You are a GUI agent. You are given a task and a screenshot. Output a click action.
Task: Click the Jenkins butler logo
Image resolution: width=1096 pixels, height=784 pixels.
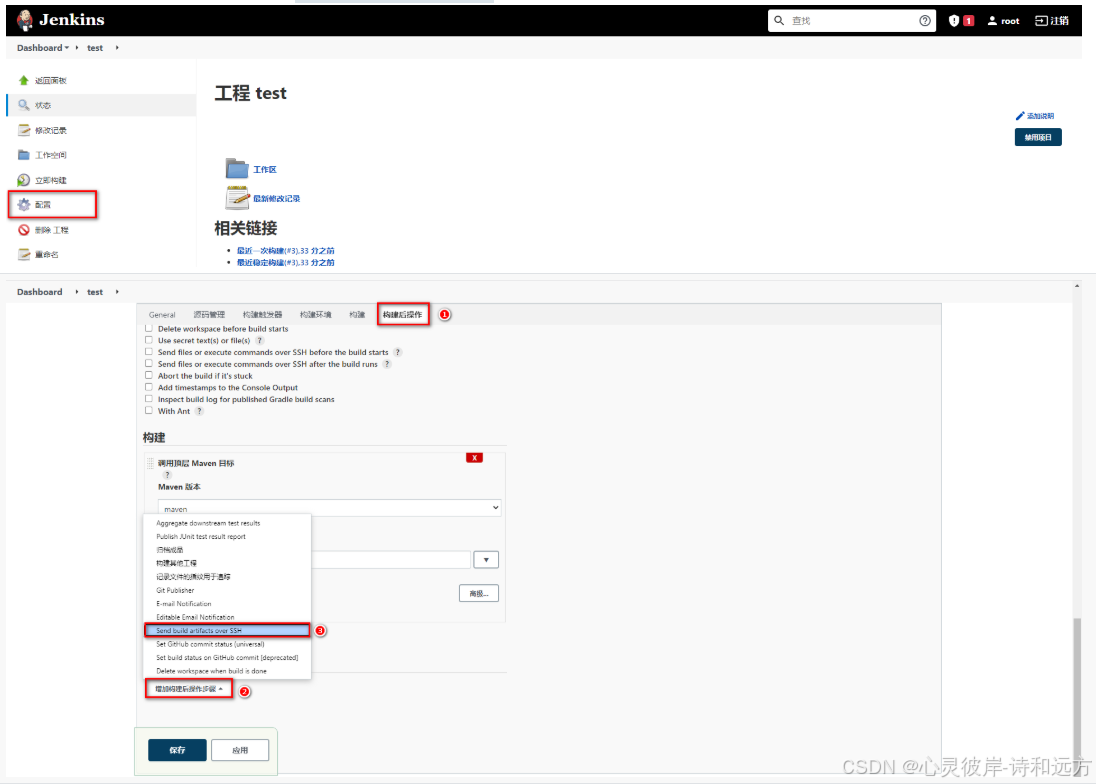[24, 20]
